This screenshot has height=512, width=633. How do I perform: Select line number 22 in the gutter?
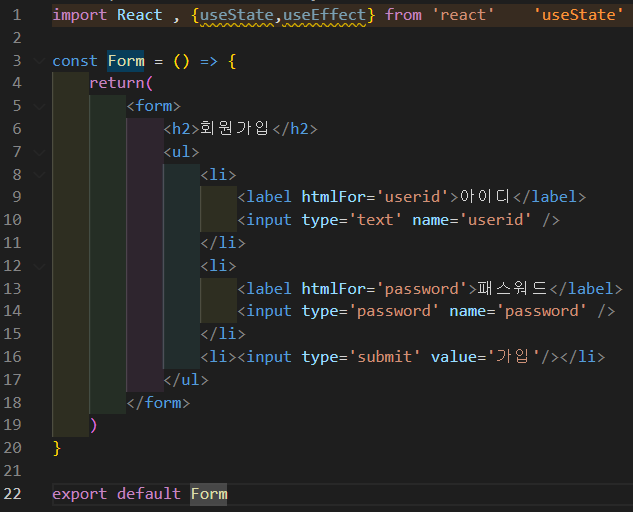pos(13,494)
